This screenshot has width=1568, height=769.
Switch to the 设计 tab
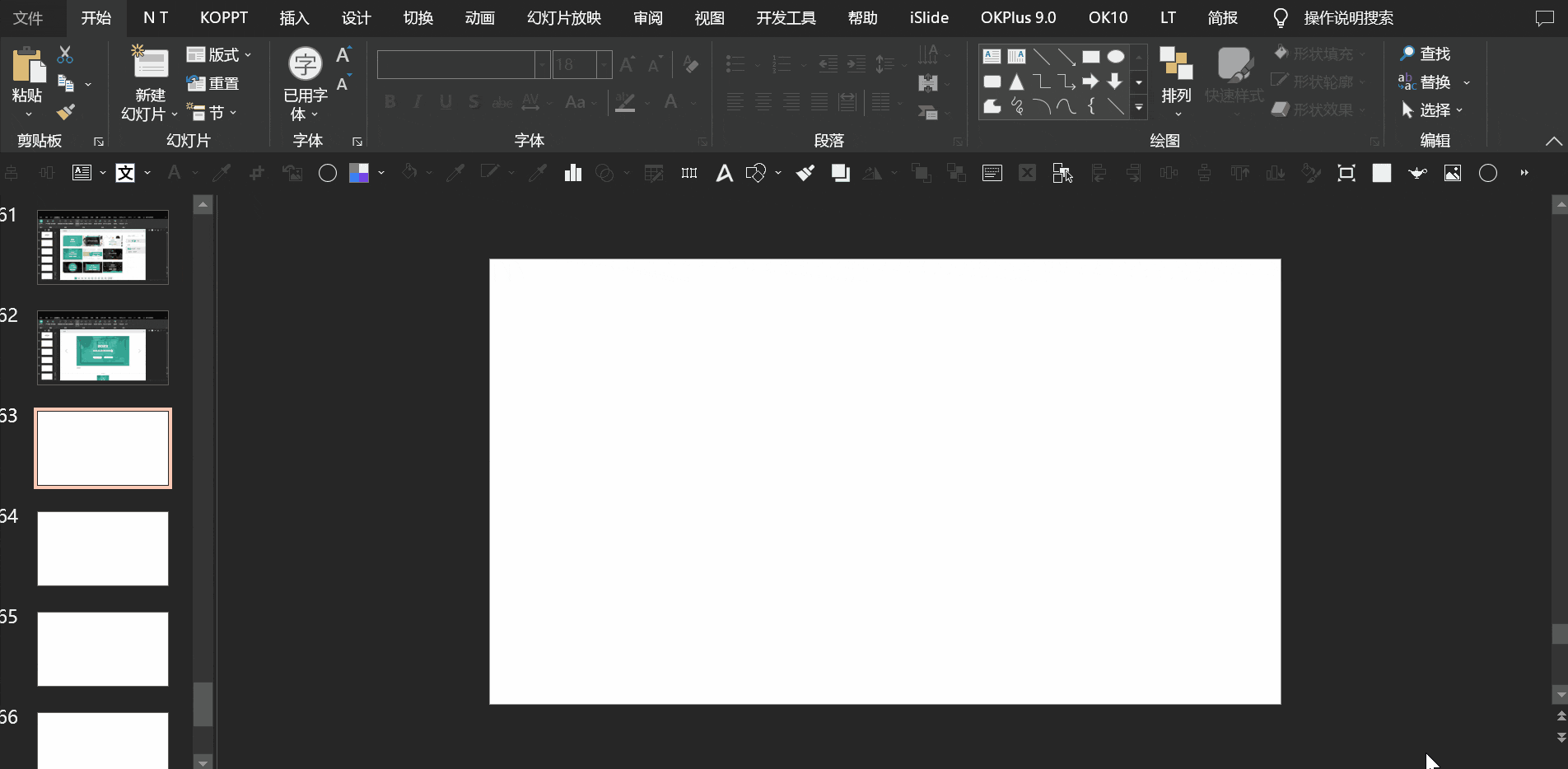[x=356, y=18]
